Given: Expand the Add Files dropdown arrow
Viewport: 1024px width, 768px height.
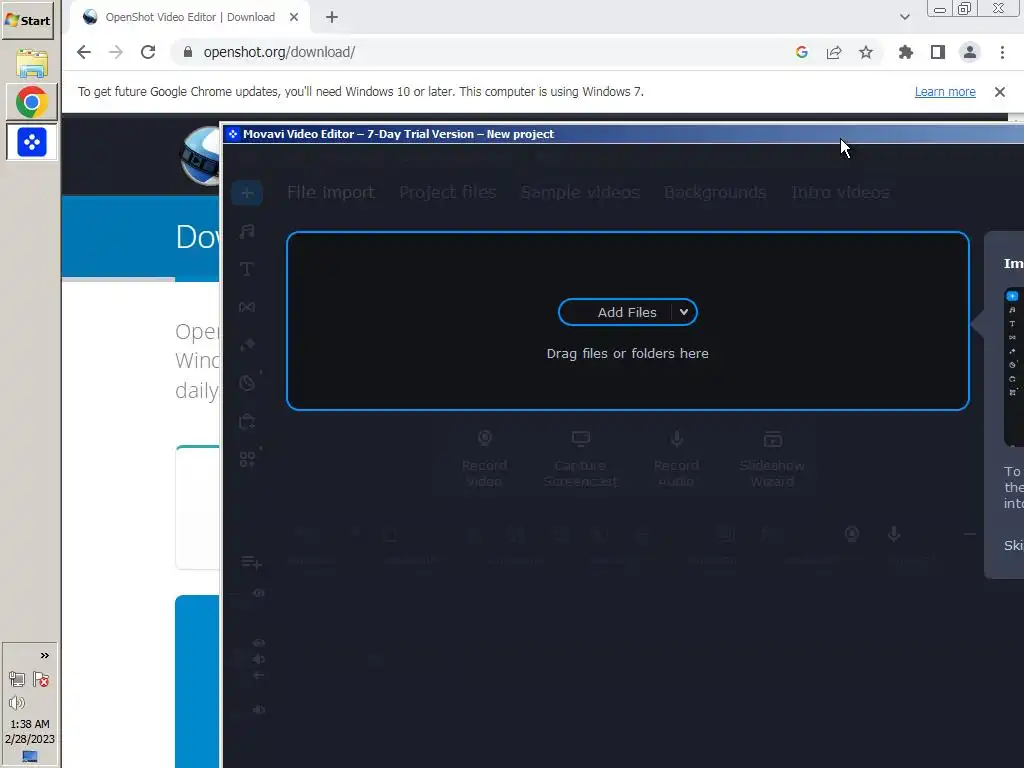Looking at the screenshot, I should [x=684, y=312].
